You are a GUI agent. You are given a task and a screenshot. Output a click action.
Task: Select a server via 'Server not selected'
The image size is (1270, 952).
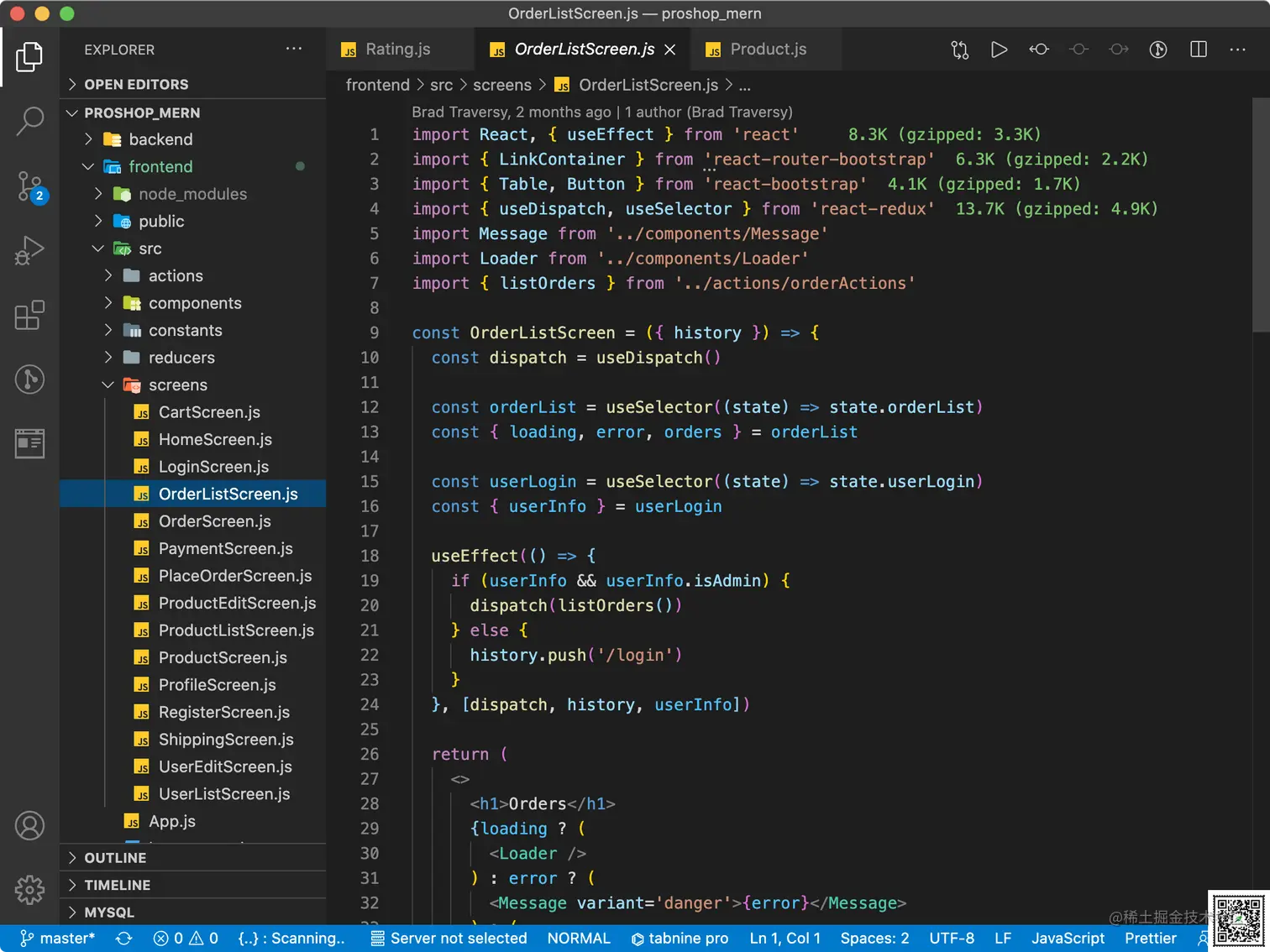449,939
